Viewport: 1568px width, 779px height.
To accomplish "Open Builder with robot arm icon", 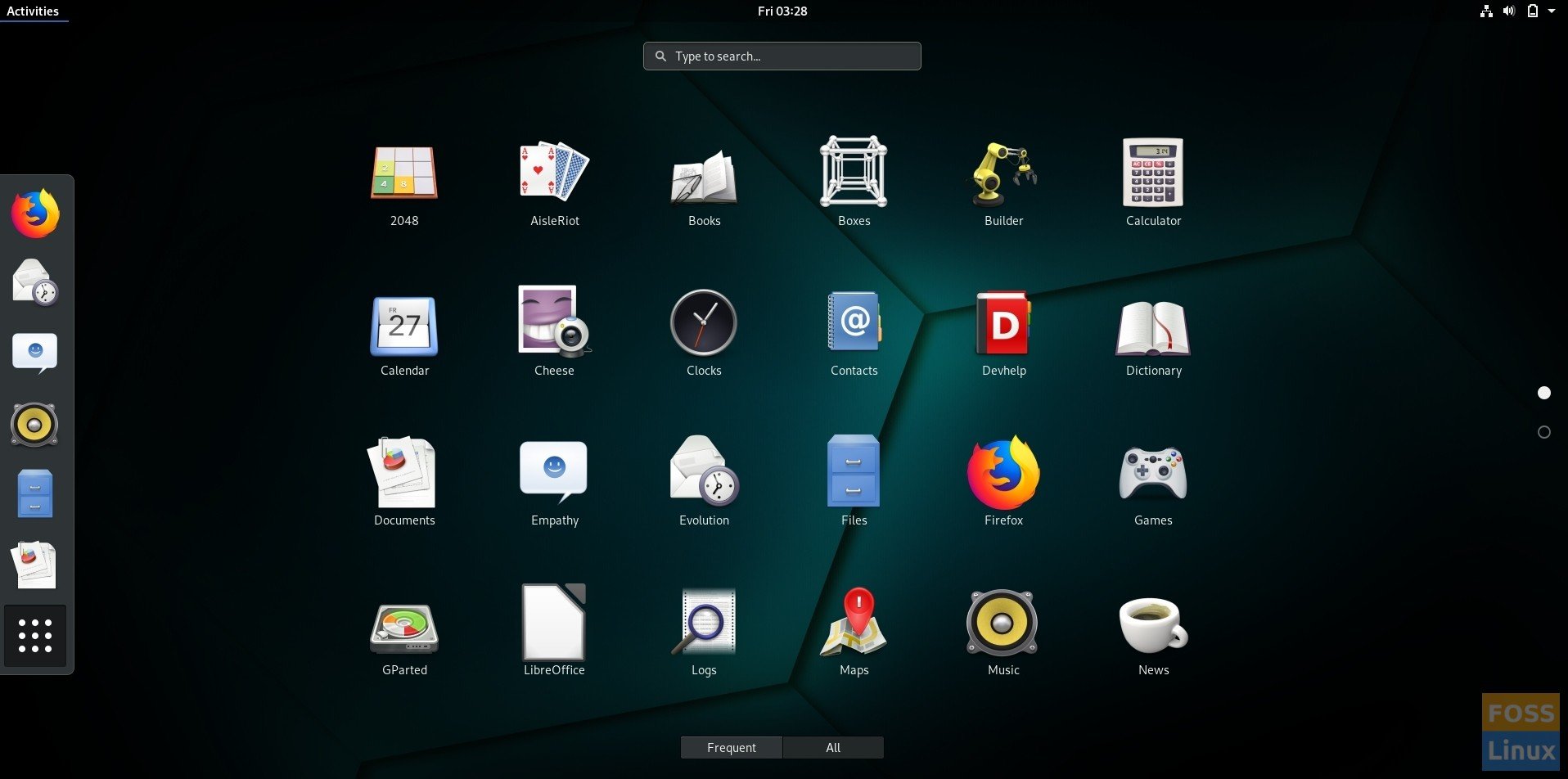I will [x=1003, y=173].
